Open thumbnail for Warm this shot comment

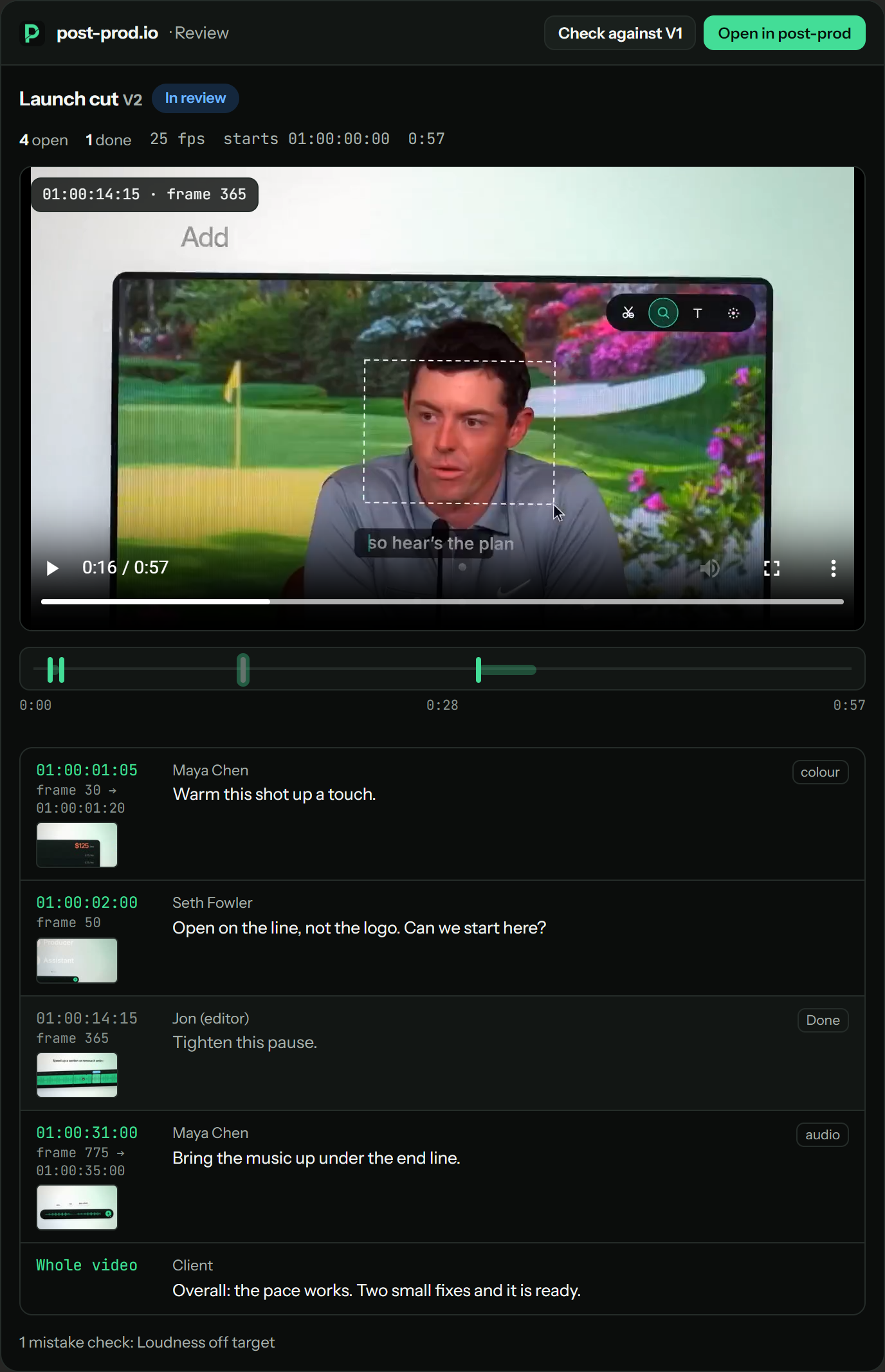77,845
